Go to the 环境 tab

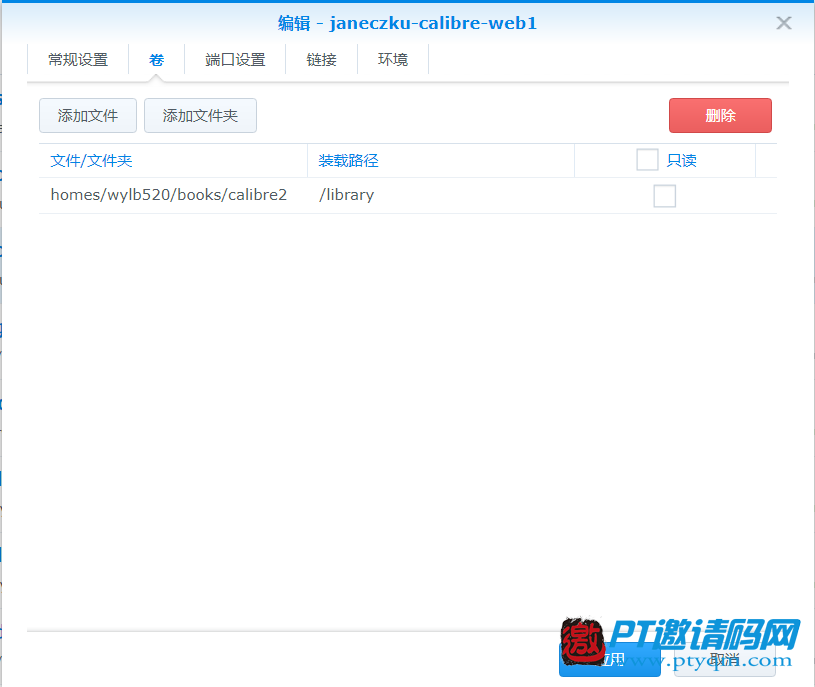pos(393,60)
